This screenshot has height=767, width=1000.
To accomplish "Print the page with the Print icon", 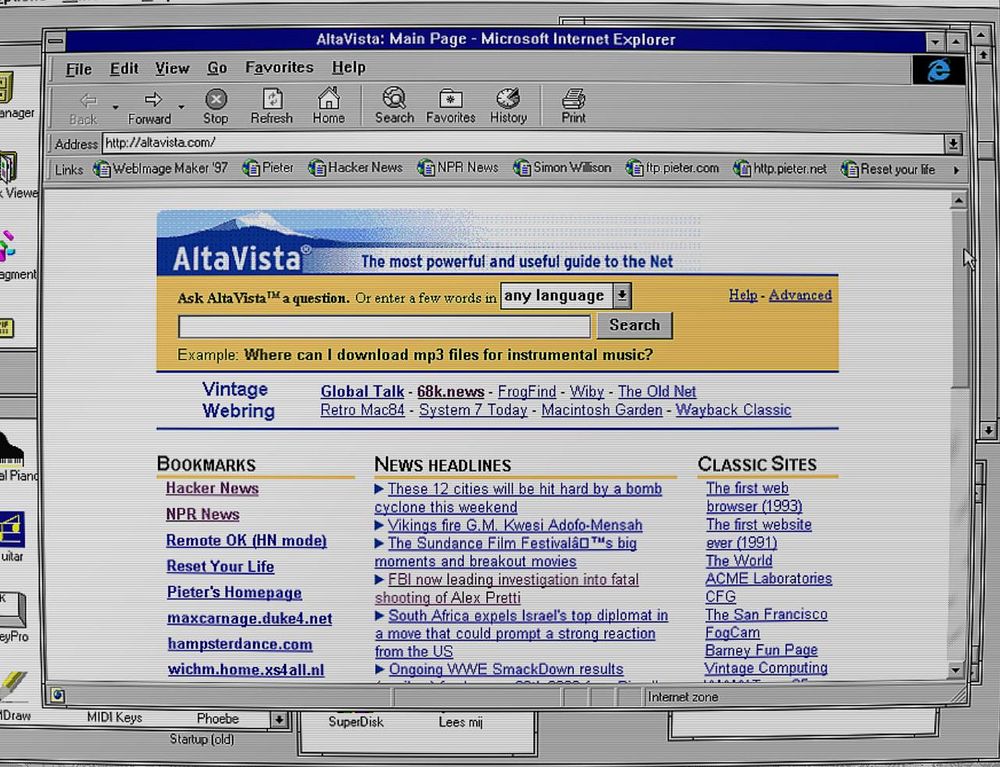I will 573,106.
